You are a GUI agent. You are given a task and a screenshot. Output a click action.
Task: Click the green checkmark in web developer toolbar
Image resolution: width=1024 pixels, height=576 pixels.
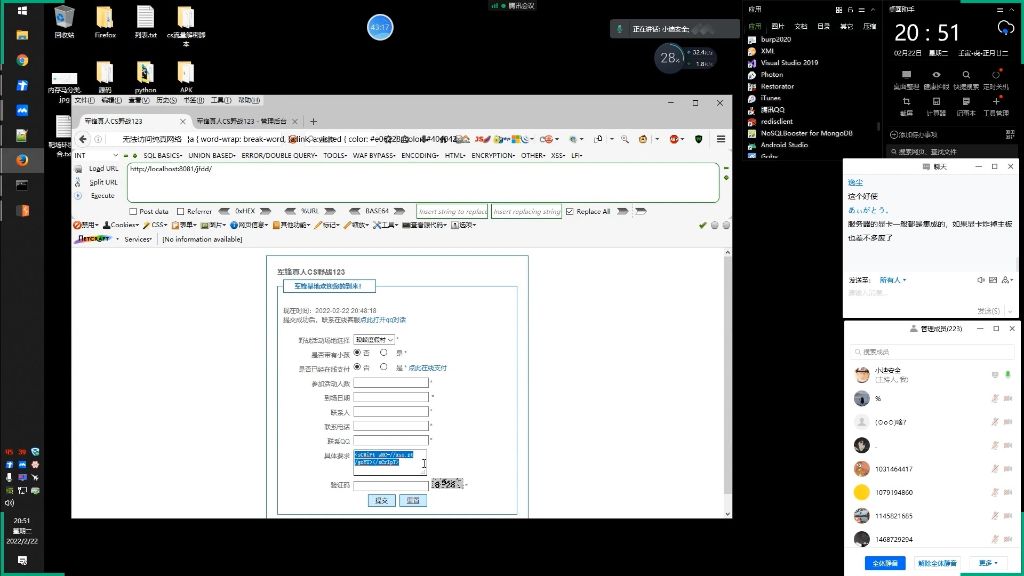702,225
